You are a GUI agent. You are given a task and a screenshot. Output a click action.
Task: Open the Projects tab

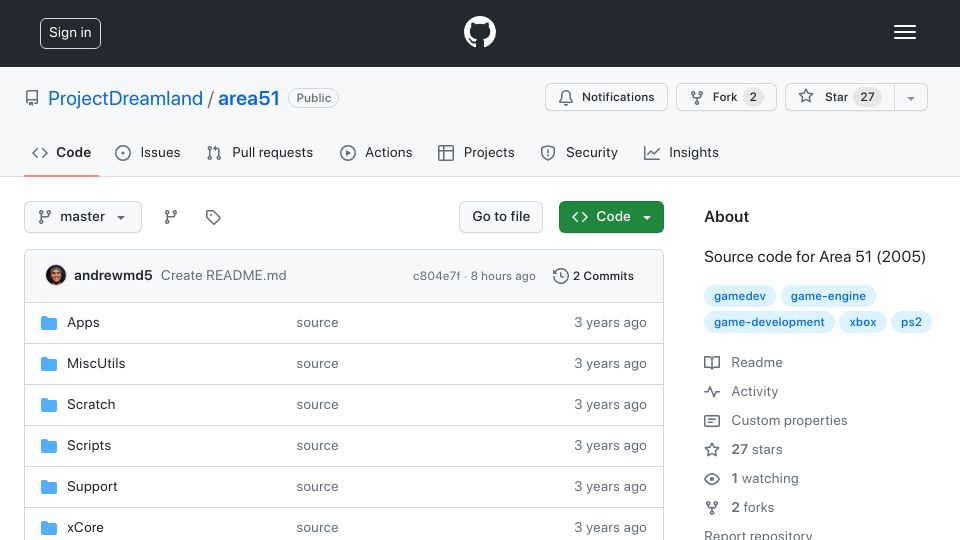(476, 152)
